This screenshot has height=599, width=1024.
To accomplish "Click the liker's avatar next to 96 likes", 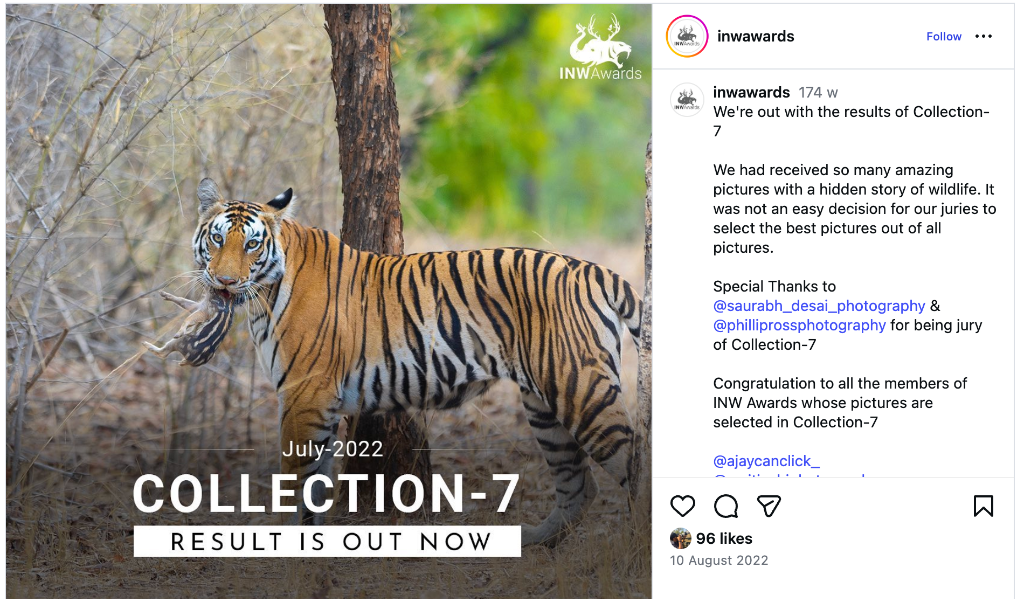I will click(681, 538).
